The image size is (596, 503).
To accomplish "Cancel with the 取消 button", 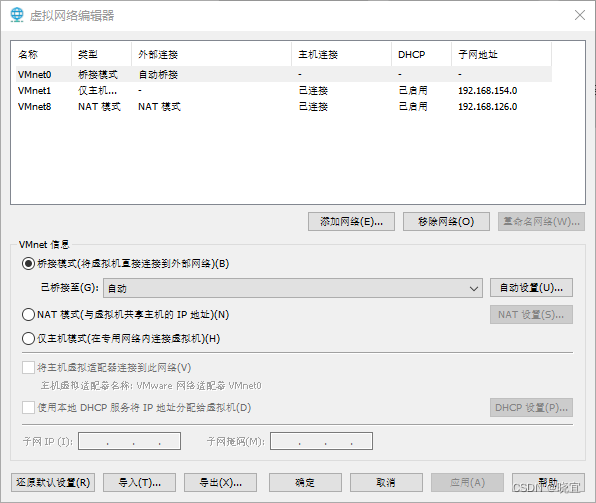I will (386, 482).
